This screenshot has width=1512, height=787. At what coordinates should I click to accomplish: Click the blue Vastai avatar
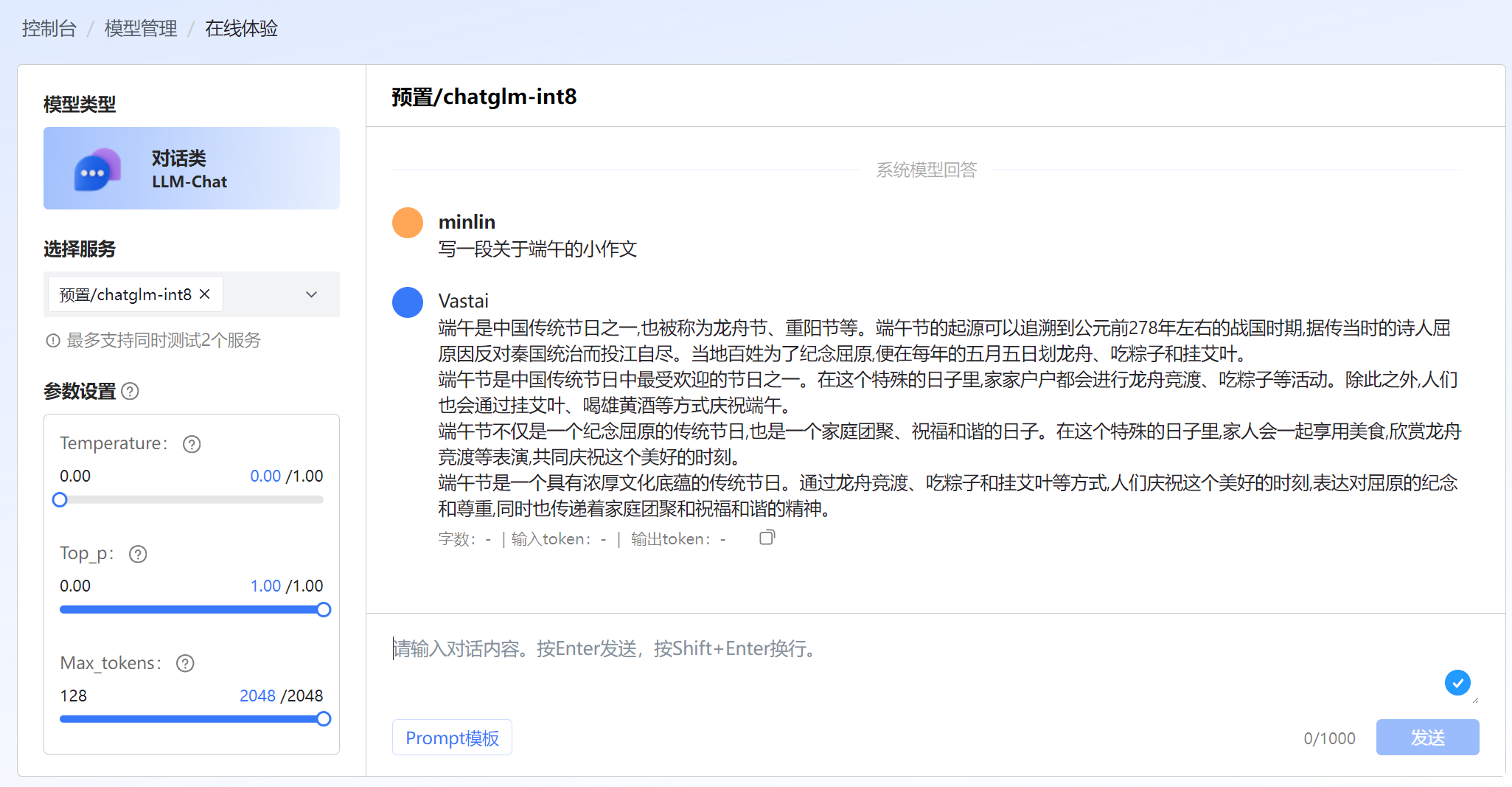tap(408, 302)
